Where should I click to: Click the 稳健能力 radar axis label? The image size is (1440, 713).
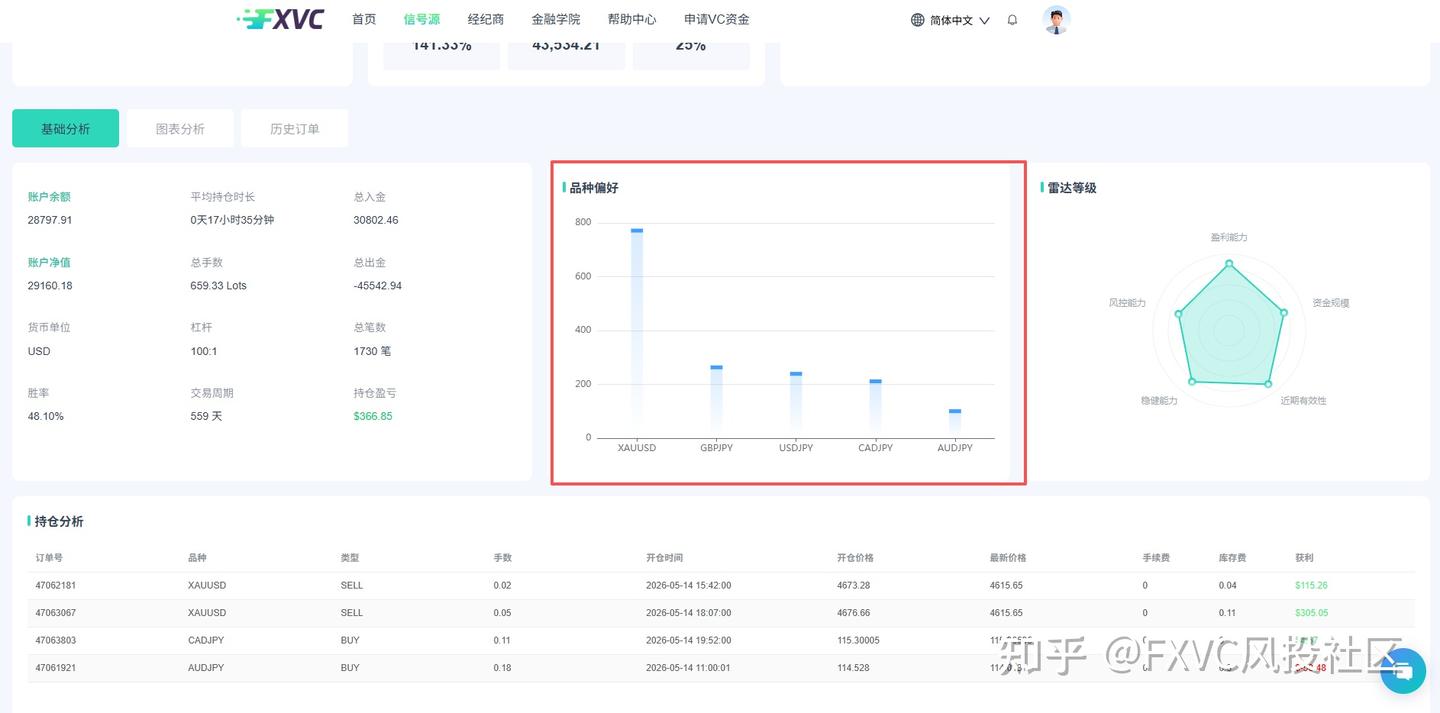click(x=1159, y=400)
